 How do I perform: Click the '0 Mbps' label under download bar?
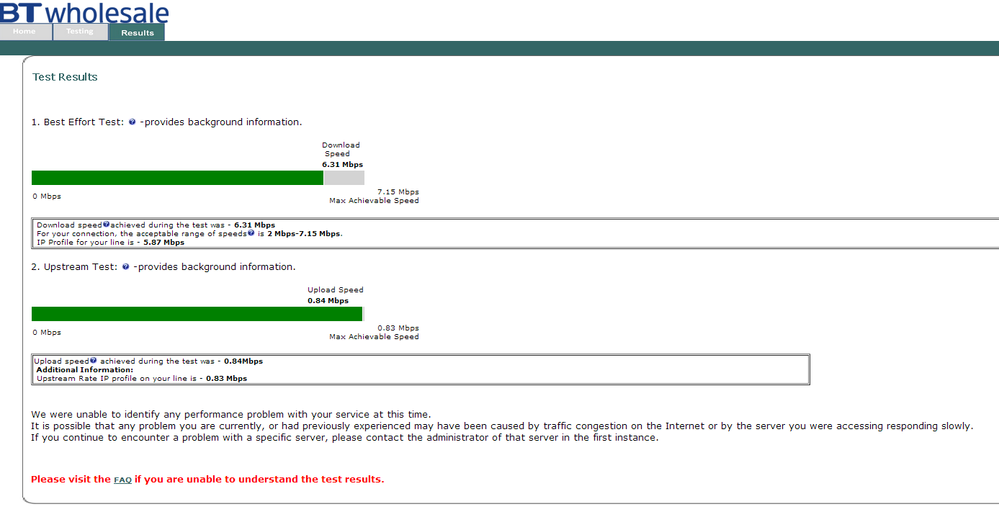(47, 196)
